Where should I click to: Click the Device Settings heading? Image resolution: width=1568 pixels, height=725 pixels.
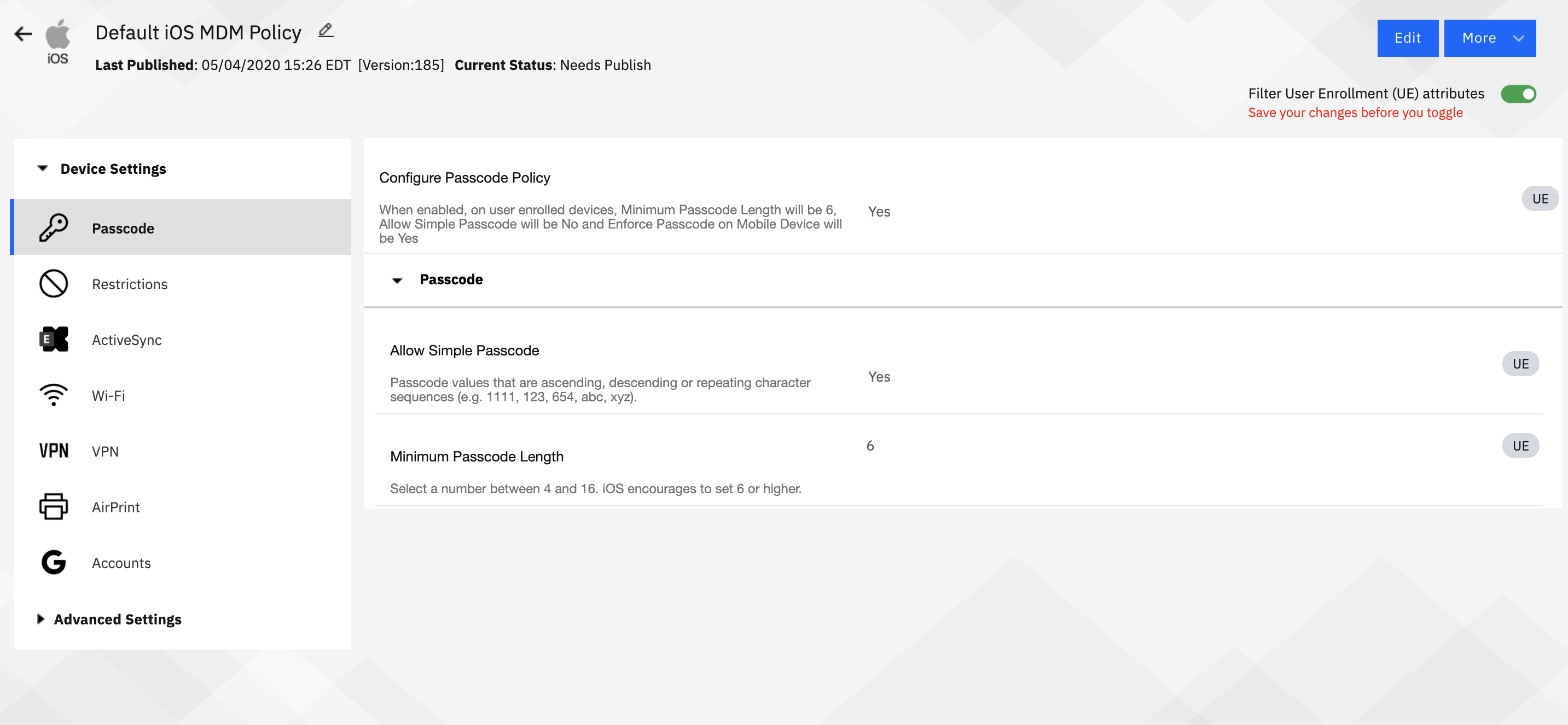pos(113,168)
